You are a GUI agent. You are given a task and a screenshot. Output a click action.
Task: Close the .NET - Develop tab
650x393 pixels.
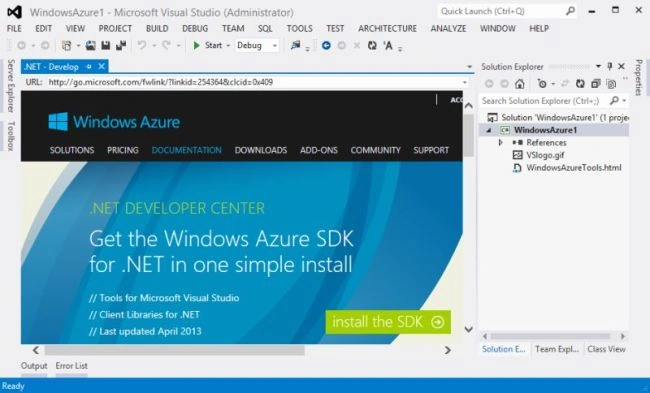(102, 66)
